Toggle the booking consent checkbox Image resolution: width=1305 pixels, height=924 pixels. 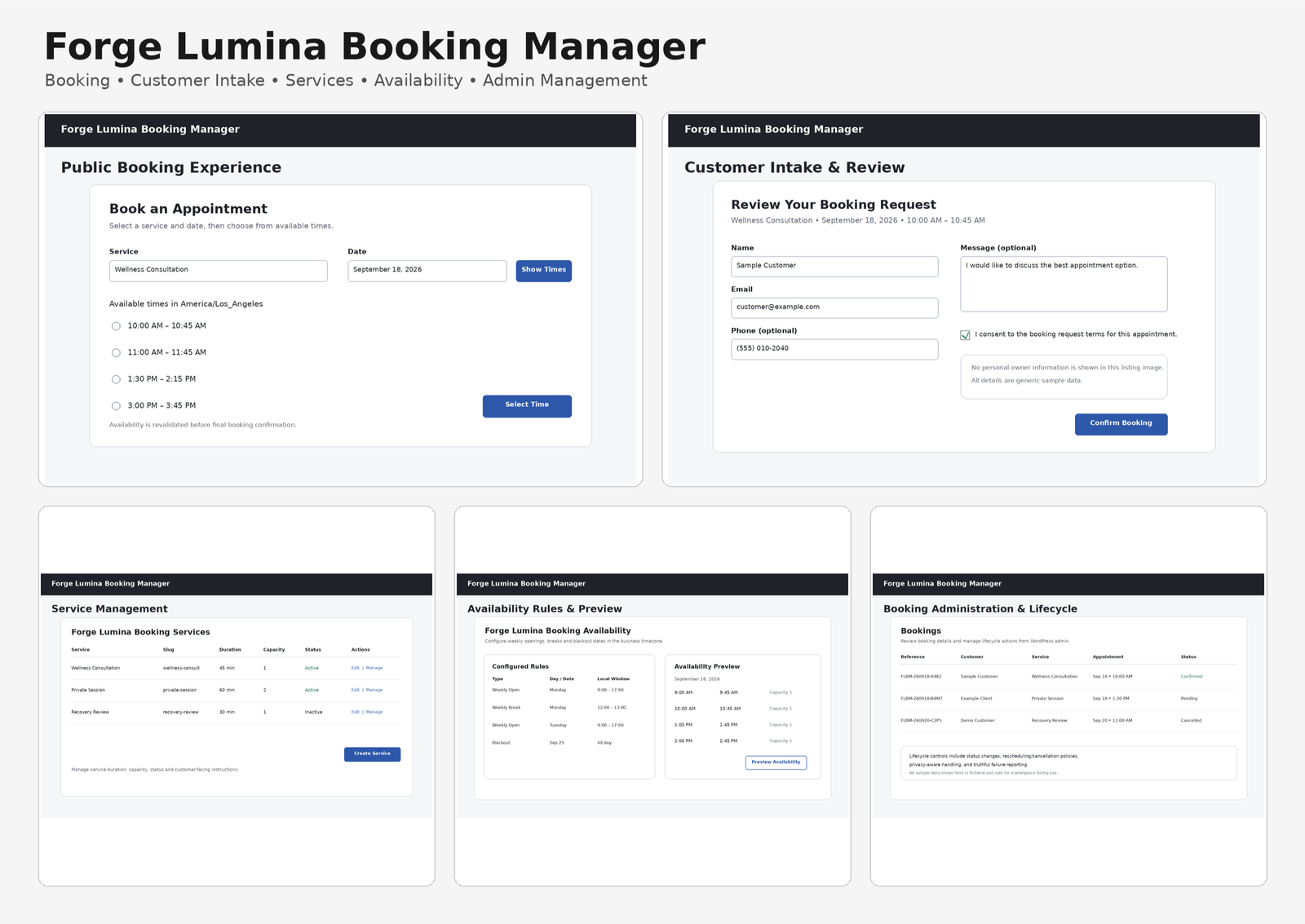(x=965, y=335)
